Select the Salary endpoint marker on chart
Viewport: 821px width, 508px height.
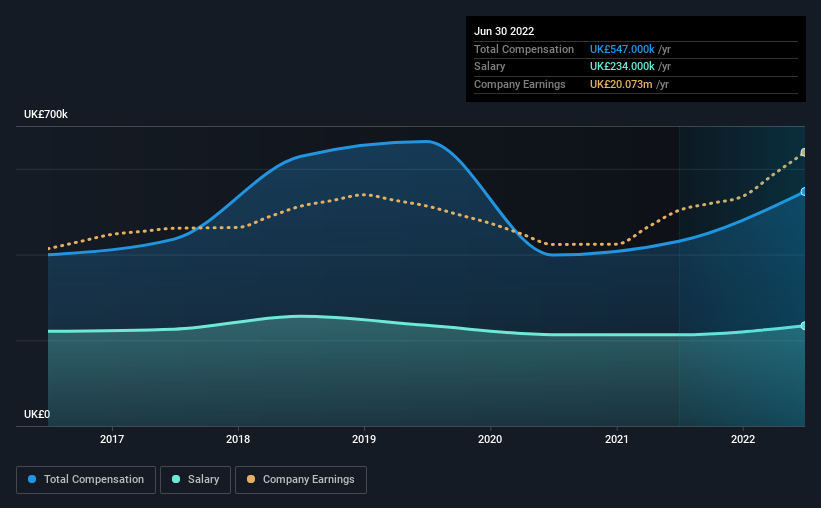[x=803, y=326]
